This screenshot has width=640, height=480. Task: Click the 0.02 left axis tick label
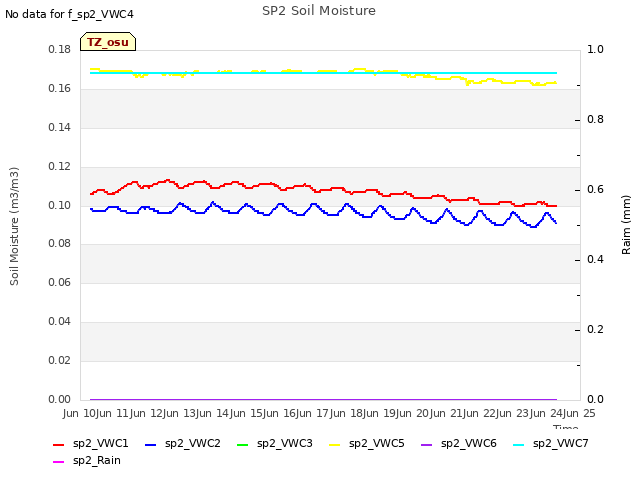pos(60,360)
